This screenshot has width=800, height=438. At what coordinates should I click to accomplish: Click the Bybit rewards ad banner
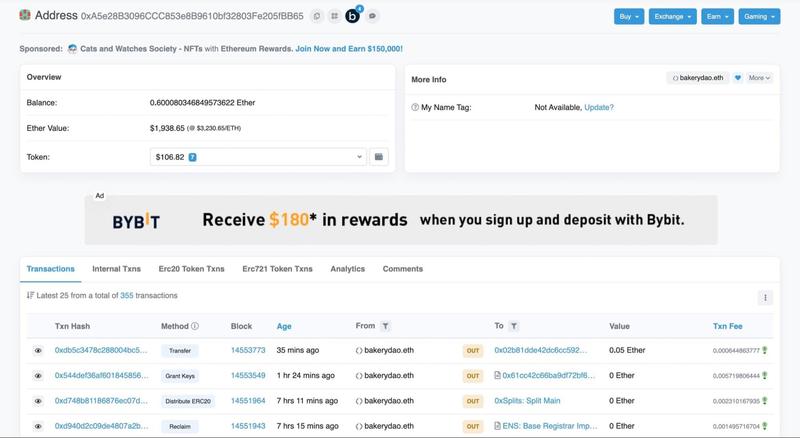[x=401, y=220]
